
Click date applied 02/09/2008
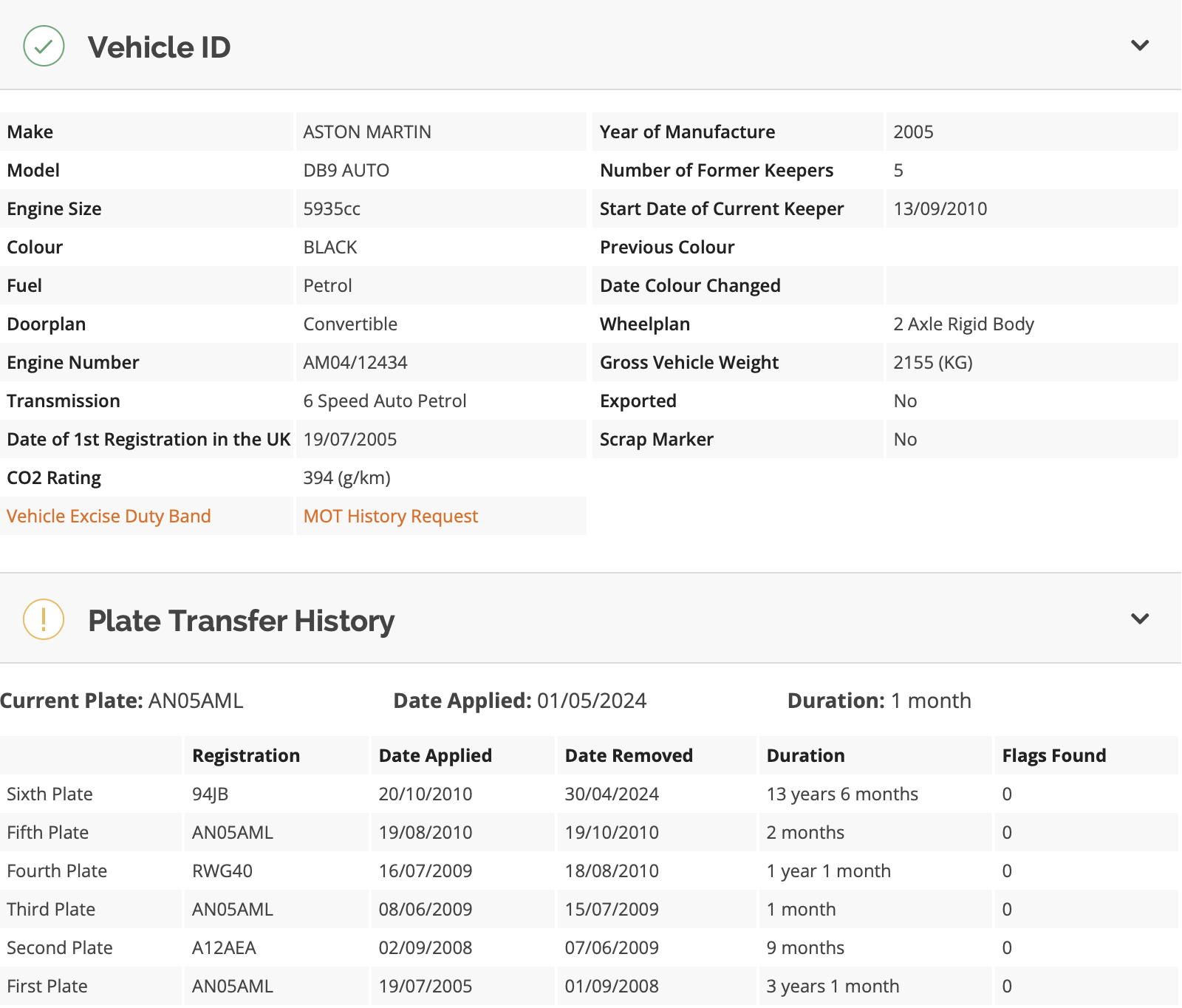[426, 947]
